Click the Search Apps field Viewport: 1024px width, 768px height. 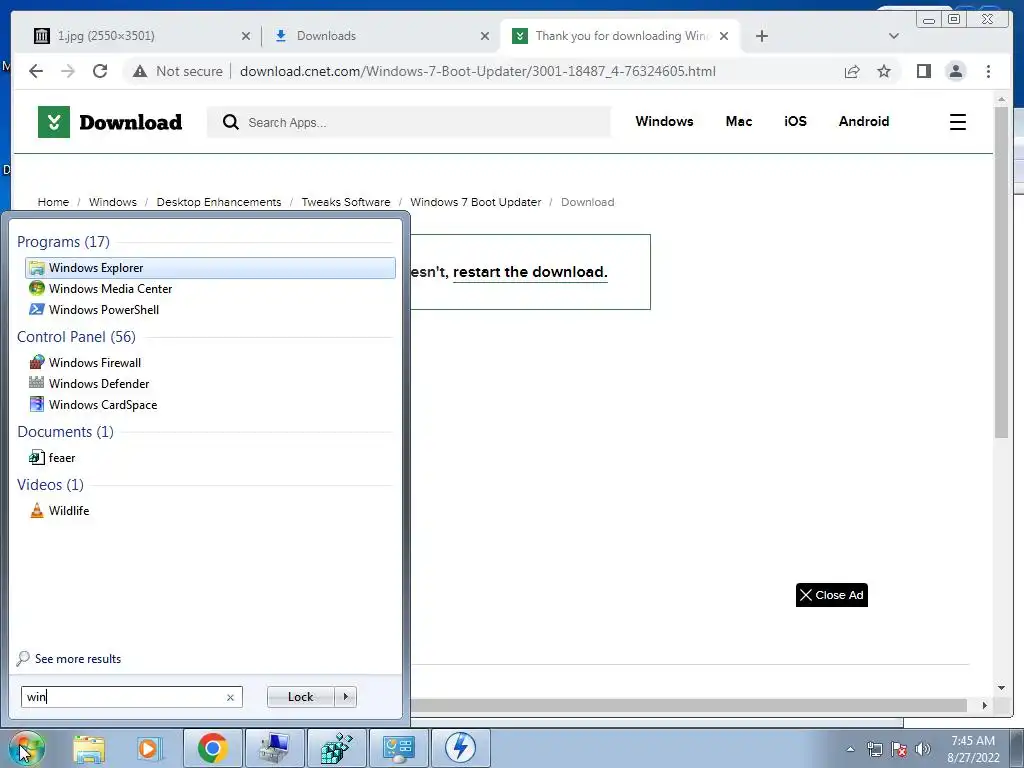(x=409, y=122)
